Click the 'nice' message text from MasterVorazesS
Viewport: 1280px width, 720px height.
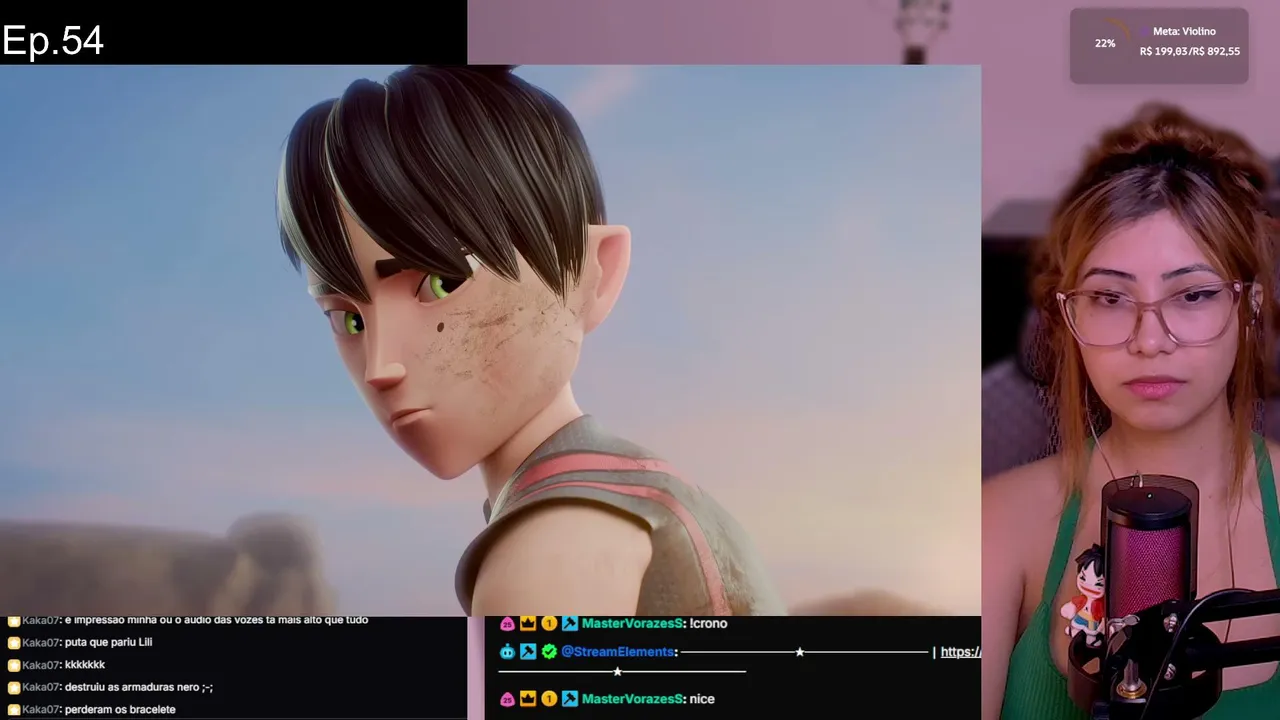[702, 699]
